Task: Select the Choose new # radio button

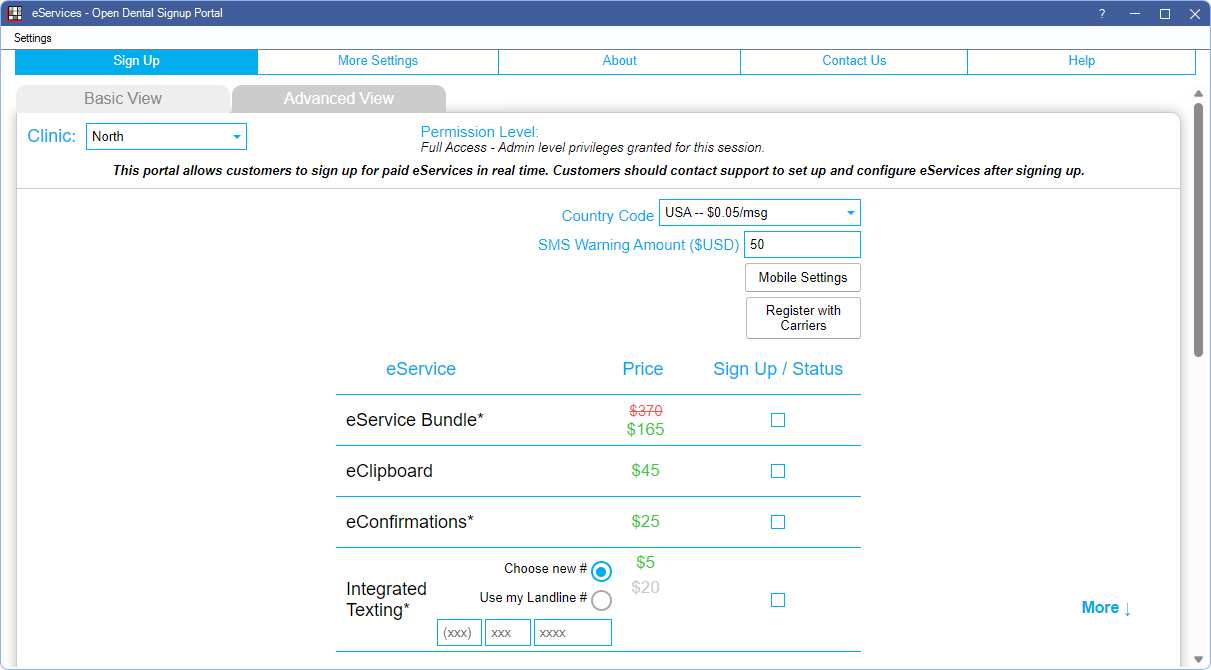Action: (601, 572)
